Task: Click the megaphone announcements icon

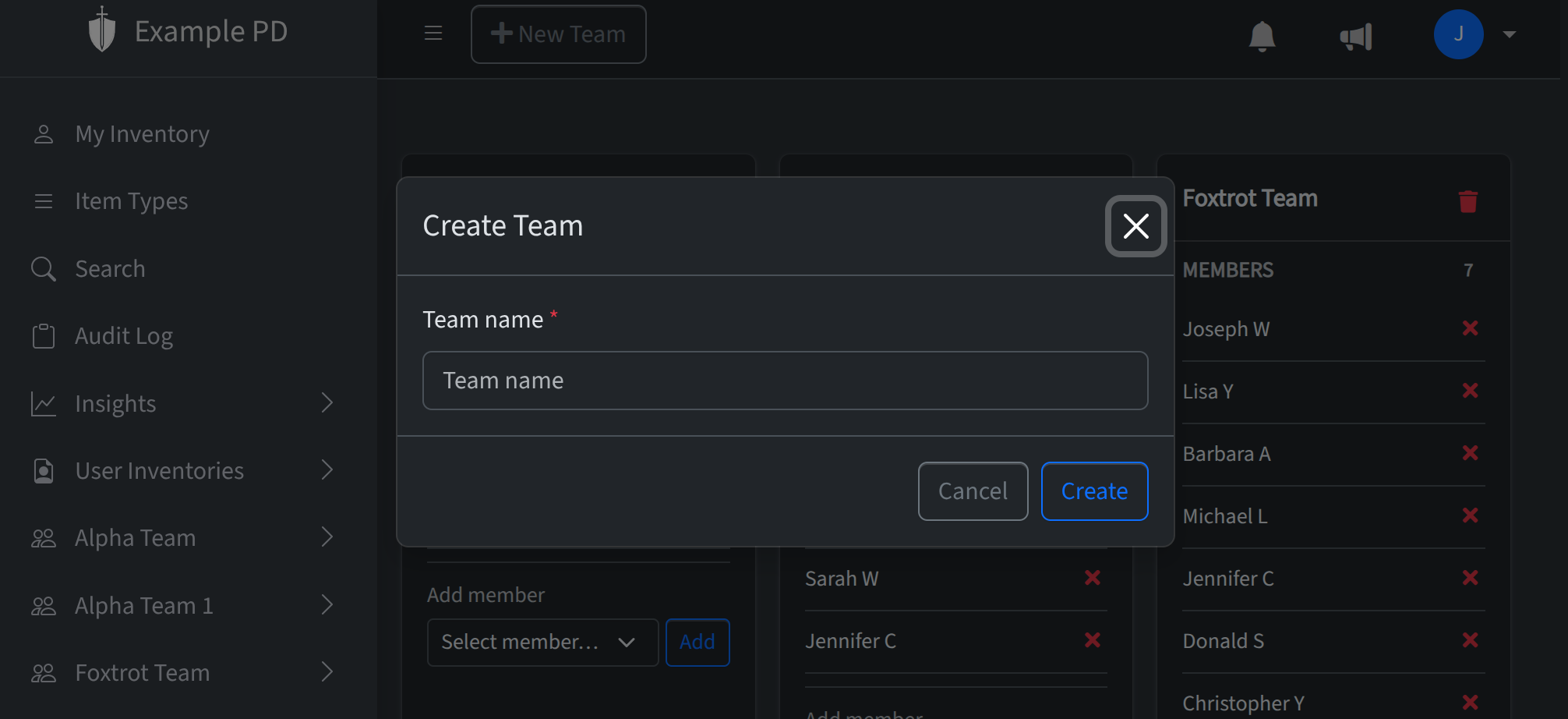Action: tap(1356, 37)
